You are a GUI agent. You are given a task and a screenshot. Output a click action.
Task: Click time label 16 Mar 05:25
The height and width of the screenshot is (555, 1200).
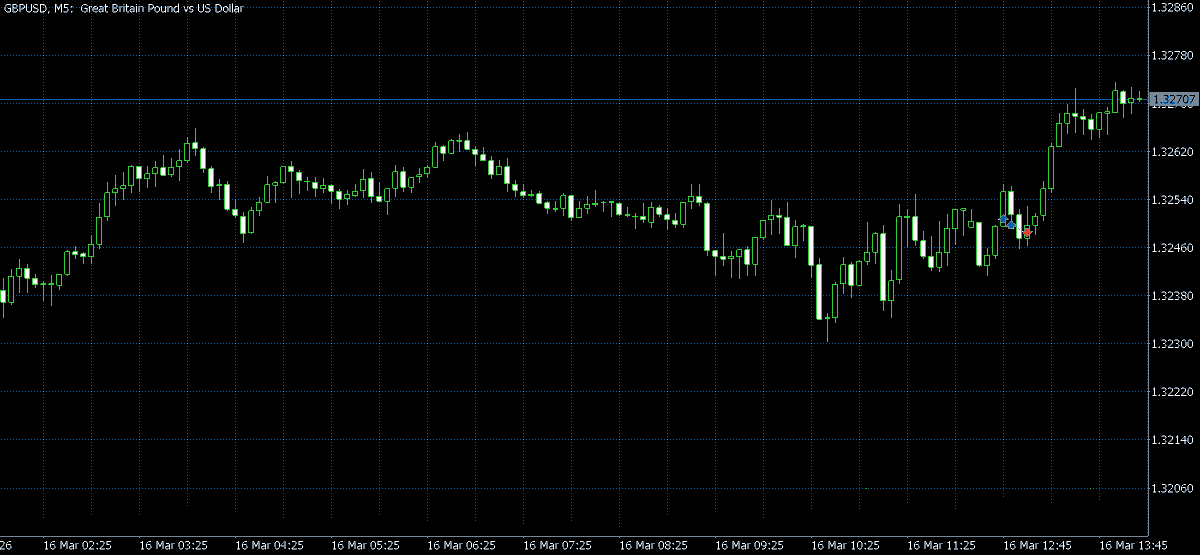(x=365, y=546)
